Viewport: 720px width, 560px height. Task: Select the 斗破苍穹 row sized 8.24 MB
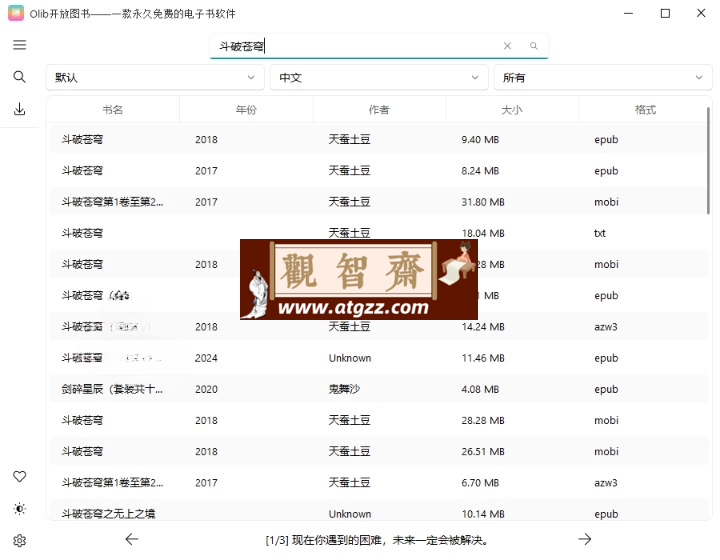click(x=377, y=171)
